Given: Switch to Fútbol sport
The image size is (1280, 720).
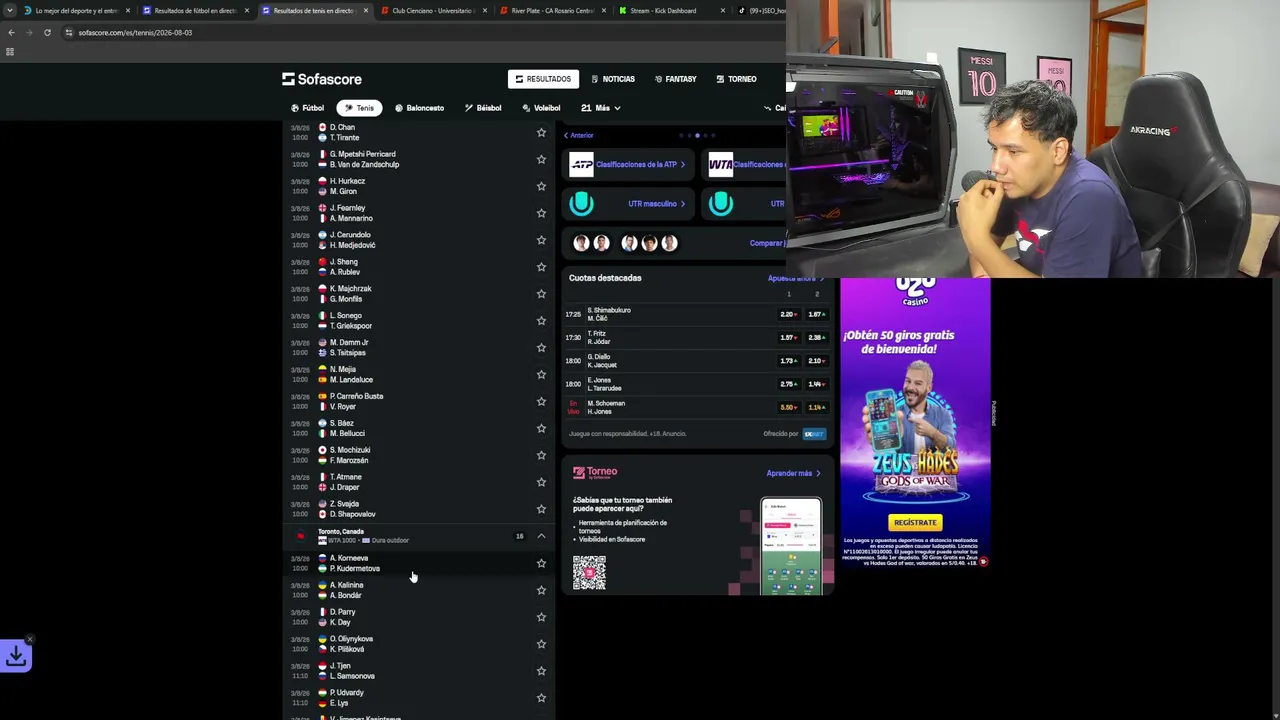Looking at the screenshot, I should (308, 108).
